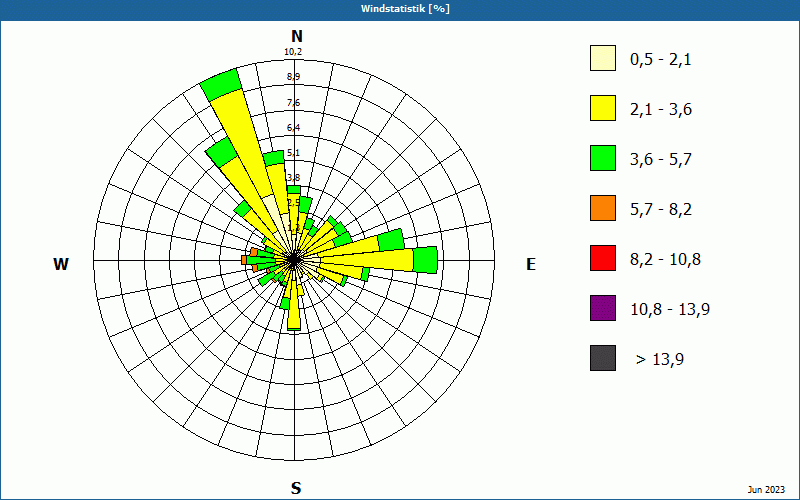Click the 8,2 - 10,8 red legend swatch
This screenshot has height=500, width=800.
point(603,258)
